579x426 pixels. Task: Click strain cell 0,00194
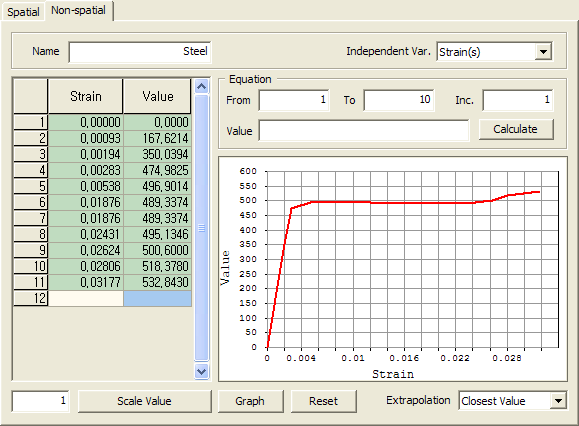coord(86,154)
